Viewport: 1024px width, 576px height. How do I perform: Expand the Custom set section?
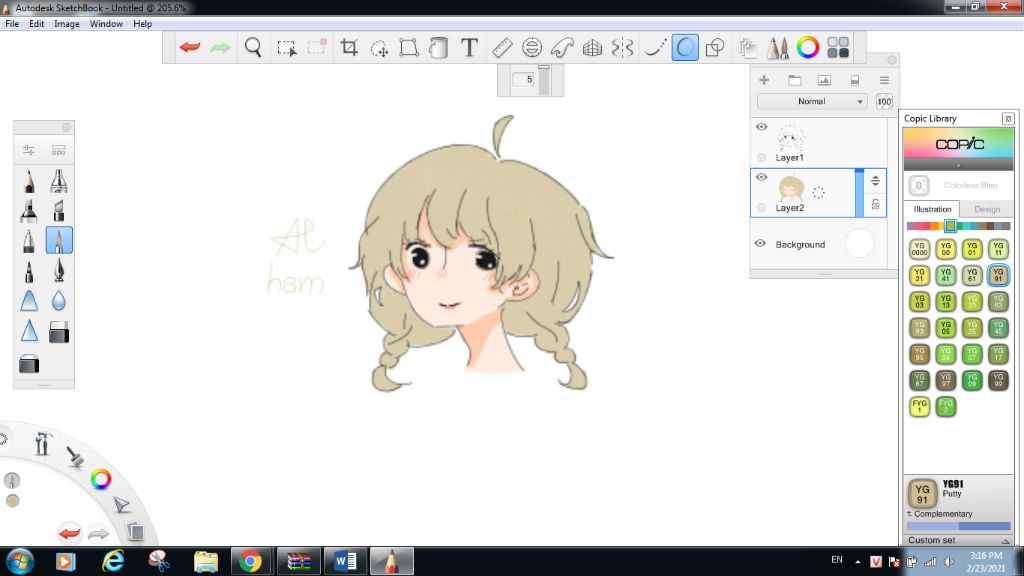coord(957,540)
